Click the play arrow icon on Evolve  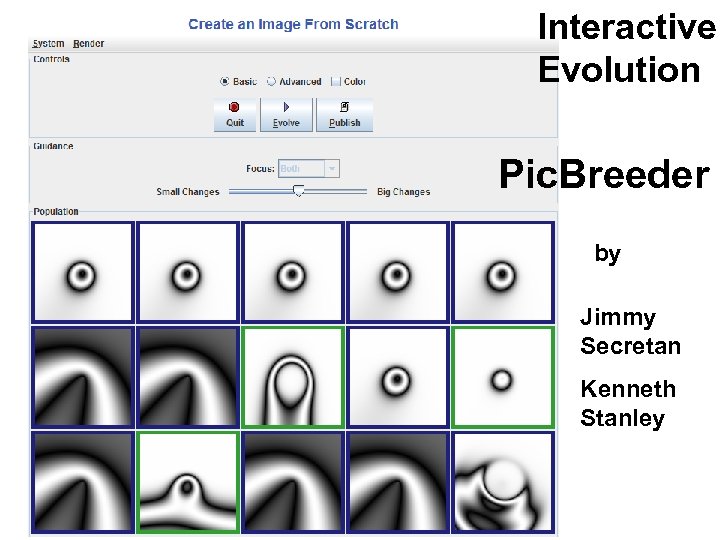click(286, 107)
